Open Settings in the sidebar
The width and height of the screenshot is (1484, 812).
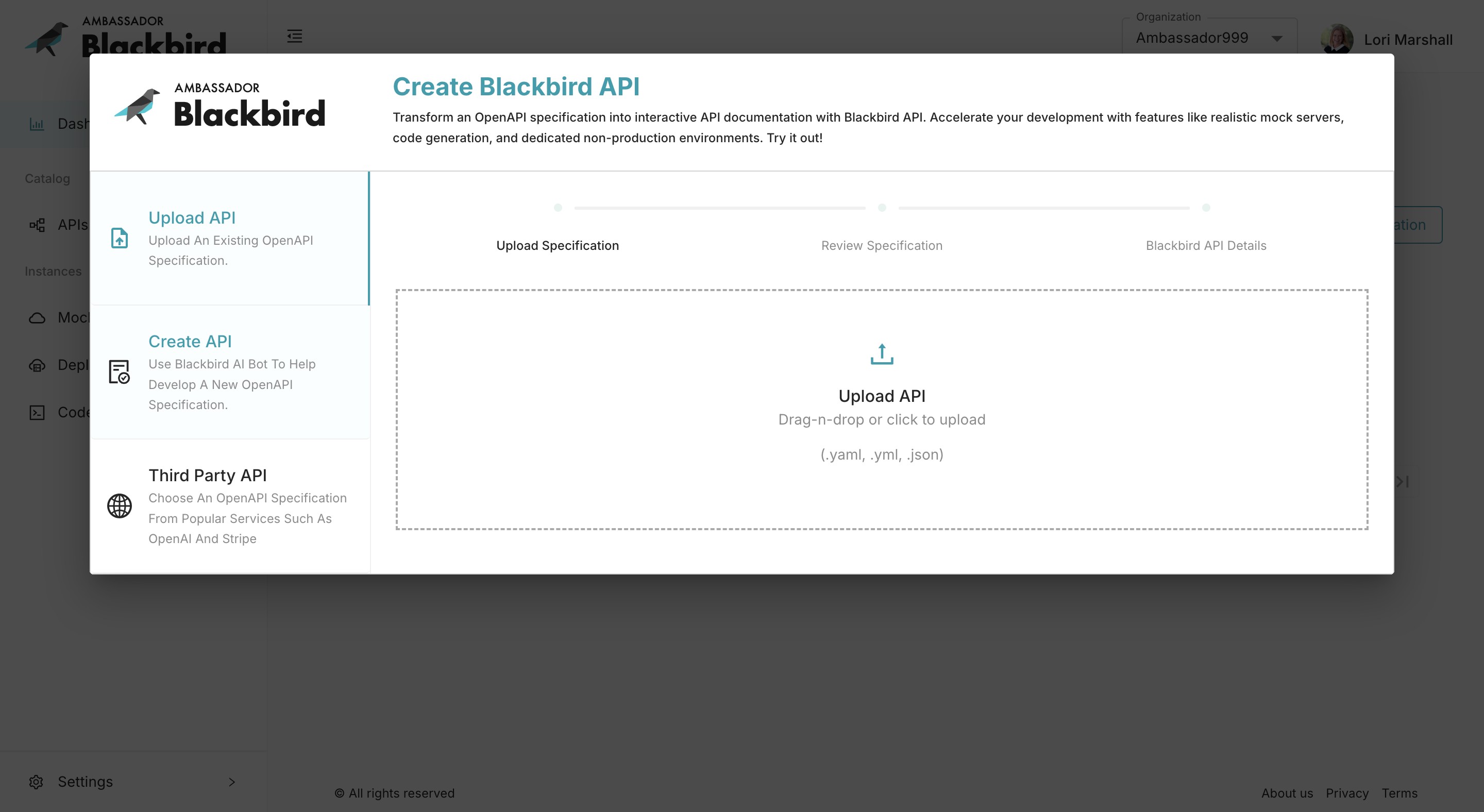click(x=133, y=782)
